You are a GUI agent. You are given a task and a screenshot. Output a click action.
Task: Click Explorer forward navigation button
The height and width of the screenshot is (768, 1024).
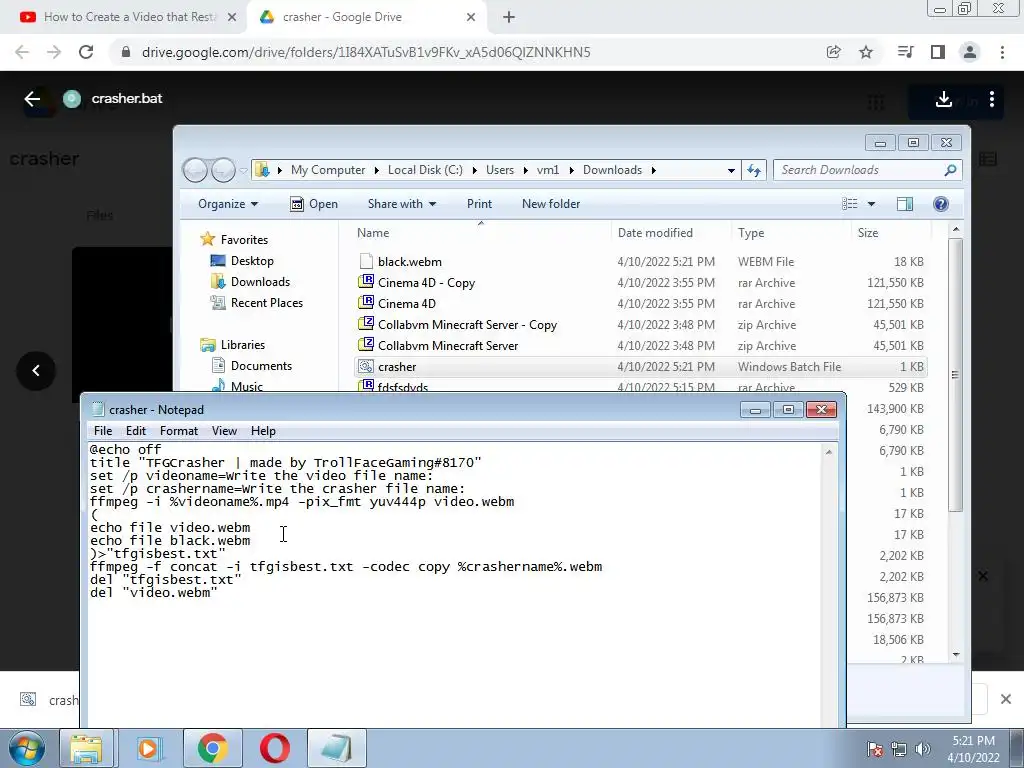tap(223, 170)
